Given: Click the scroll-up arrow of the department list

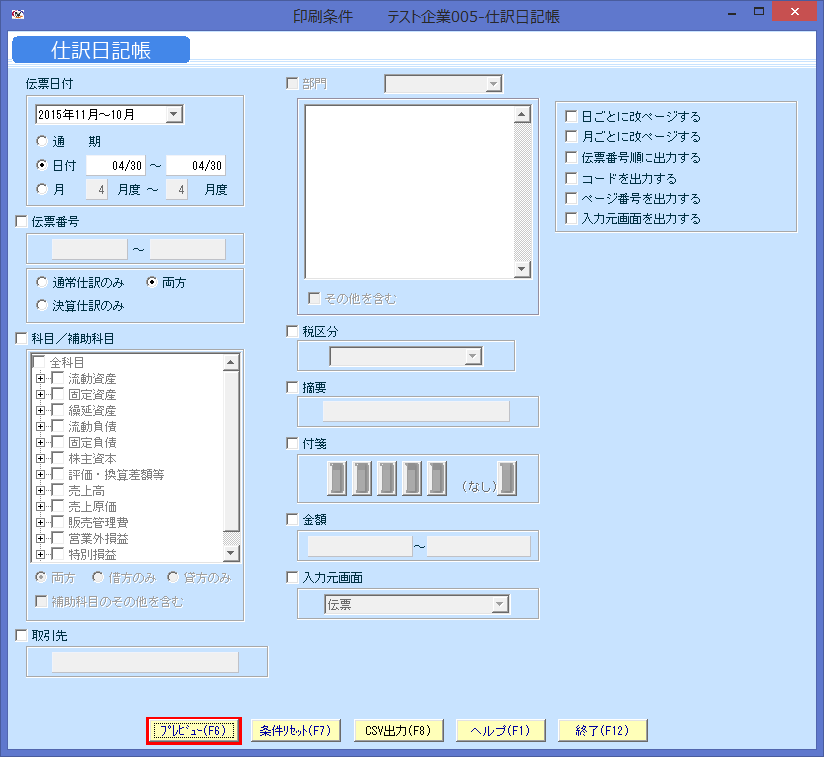Looking at the screenshot, I should click(x=521, y=113).
